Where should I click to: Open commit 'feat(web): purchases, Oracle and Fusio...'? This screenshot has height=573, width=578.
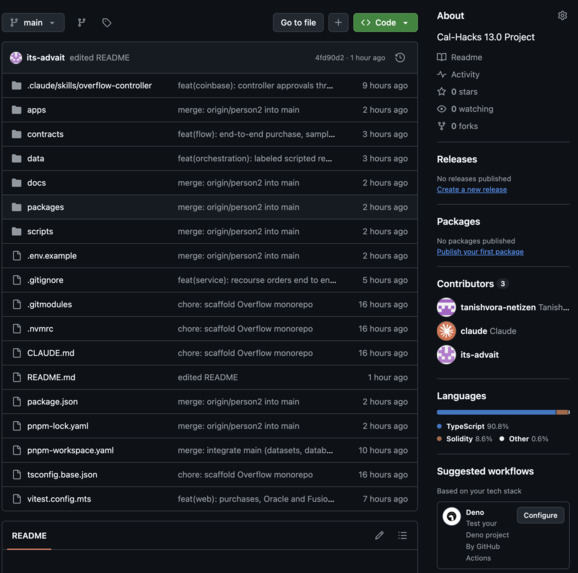tap(256, 499)
